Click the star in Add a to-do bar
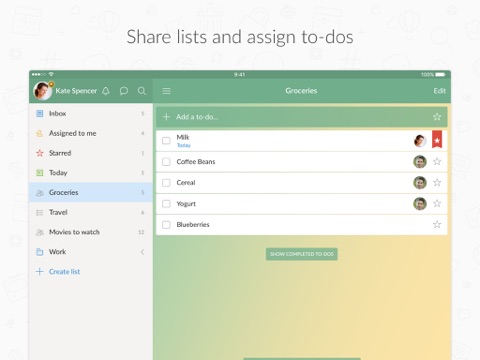This screenshot has width=480, height=360. pyautogui.click(x=437, y=117)
